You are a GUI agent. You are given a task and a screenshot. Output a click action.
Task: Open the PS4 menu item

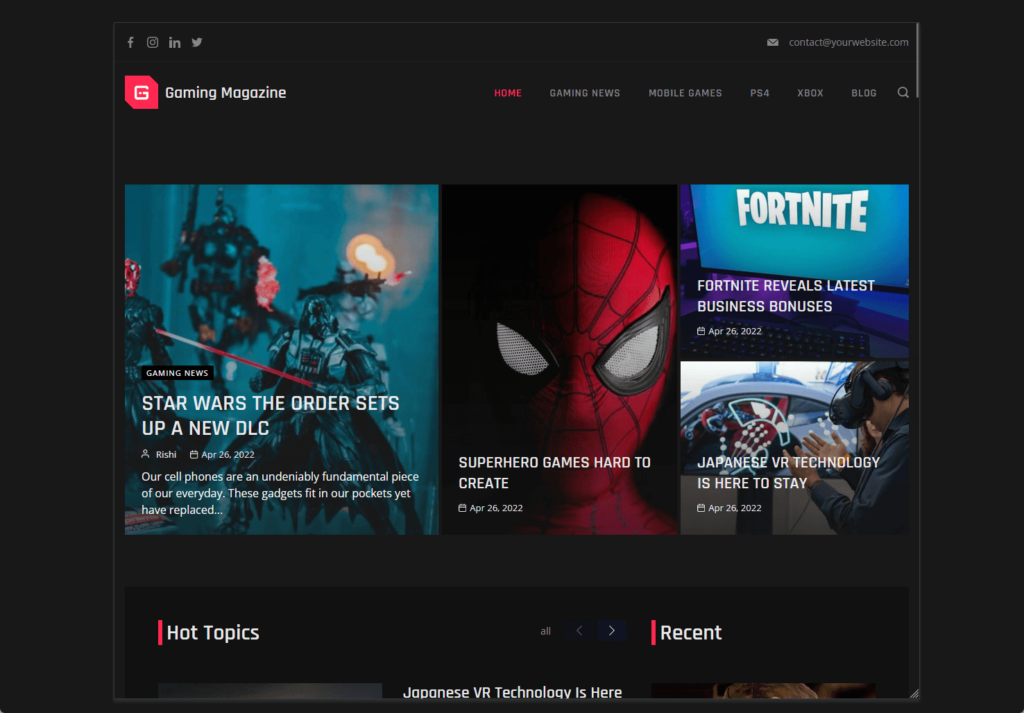760,93
